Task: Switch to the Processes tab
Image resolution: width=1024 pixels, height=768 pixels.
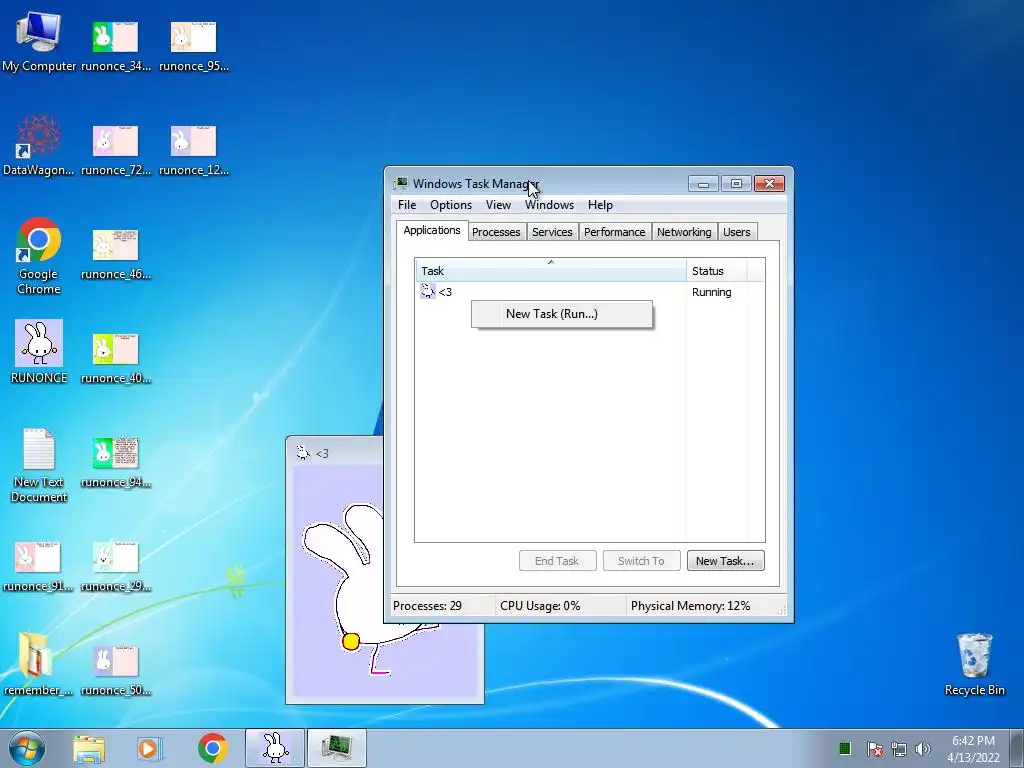Action: tap(496, 232)
